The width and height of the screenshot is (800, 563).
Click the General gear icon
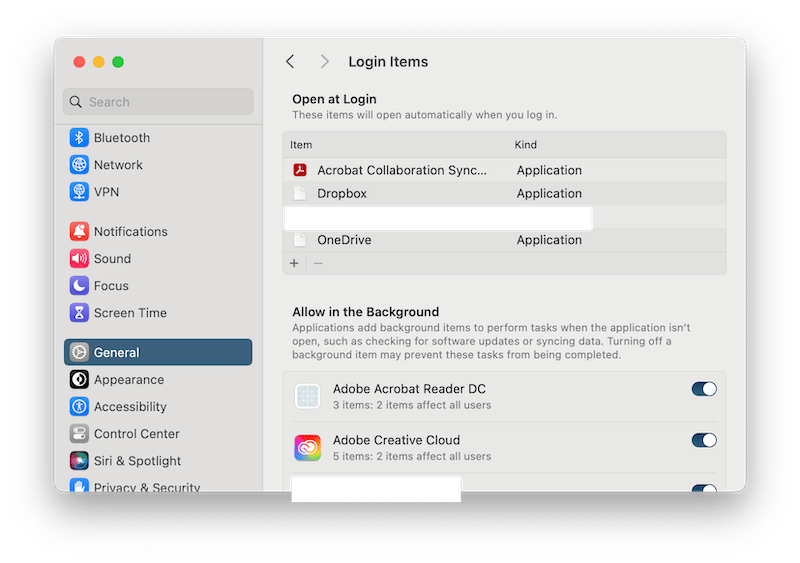click(79, 352)
